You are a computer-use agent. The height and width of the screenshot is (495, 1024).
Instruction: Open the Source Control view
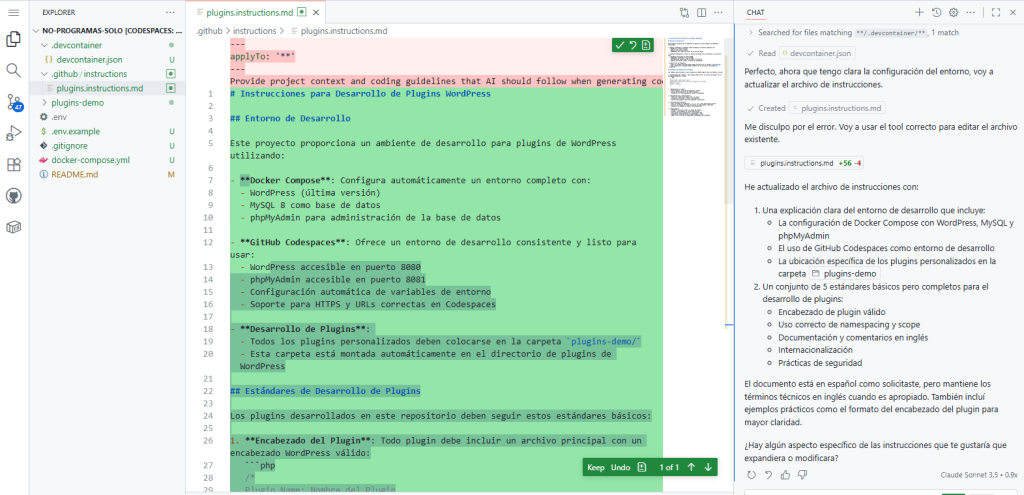coord(14,102)
